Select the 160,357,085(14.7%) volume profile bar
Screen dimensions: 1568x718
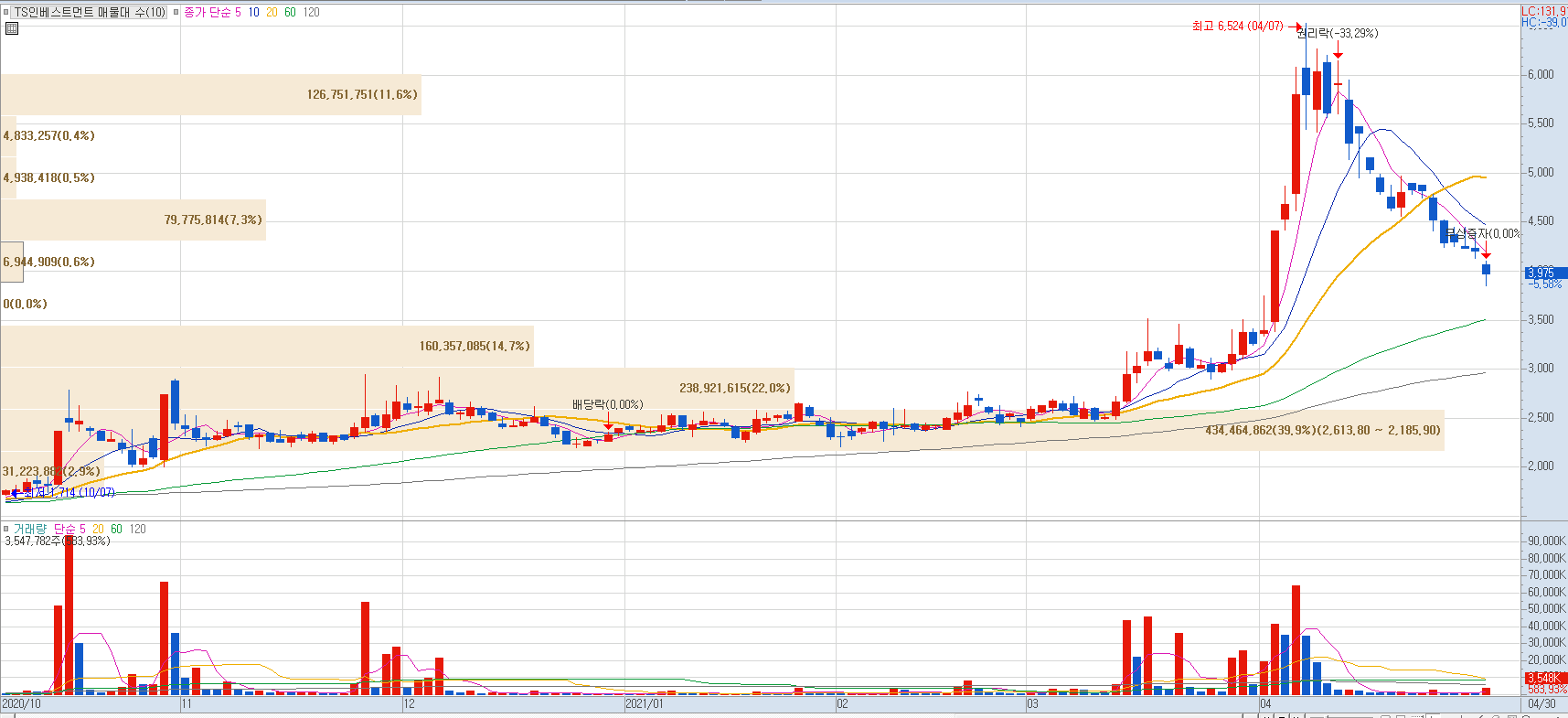(x=267, y=346)
